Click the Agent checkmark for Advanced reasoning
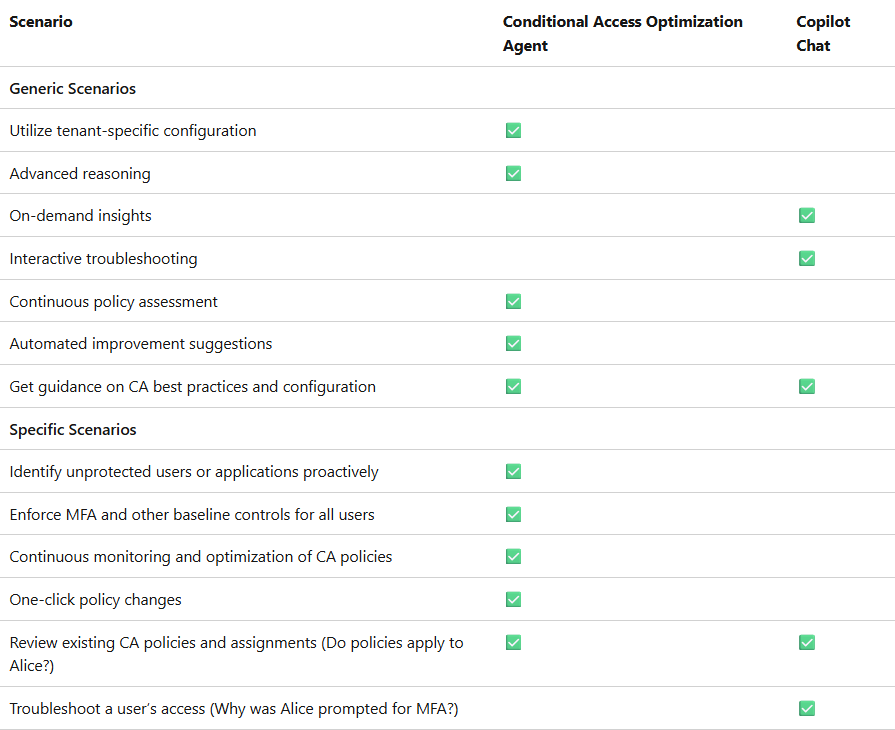The image size is (895, 730). pyautogui.click(x=513, y=174)
